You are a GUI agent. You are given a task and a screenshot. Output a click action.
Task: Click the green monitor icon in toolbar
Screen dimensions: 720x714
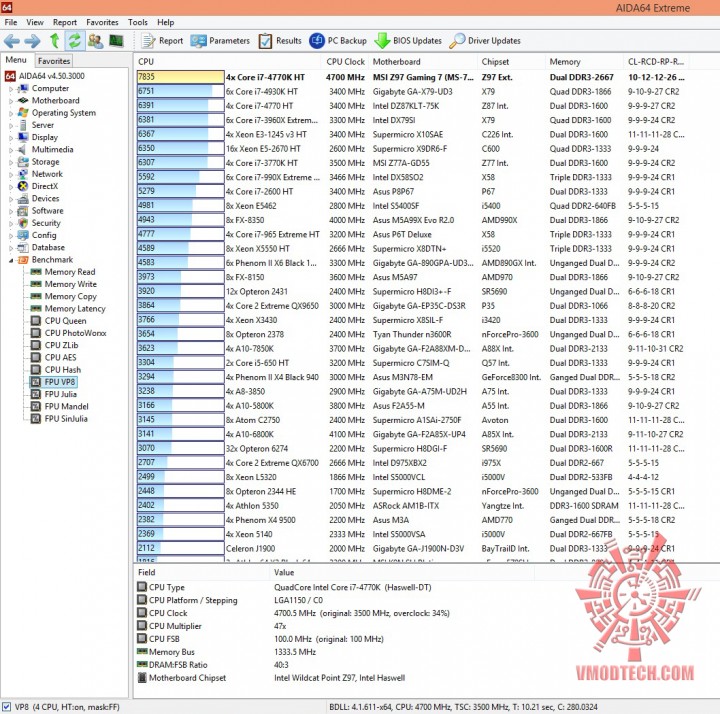(x=116, y=41)
